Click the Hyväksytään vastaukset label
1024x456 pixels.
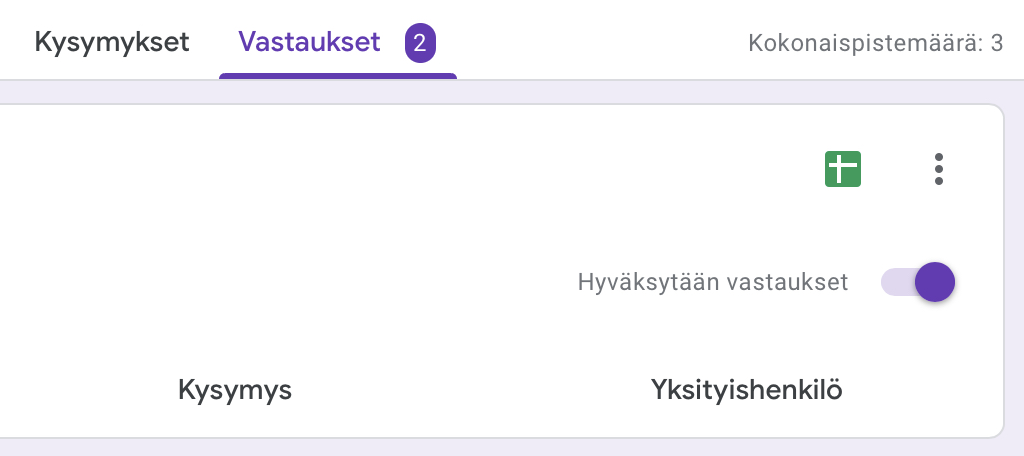point(712,282)
